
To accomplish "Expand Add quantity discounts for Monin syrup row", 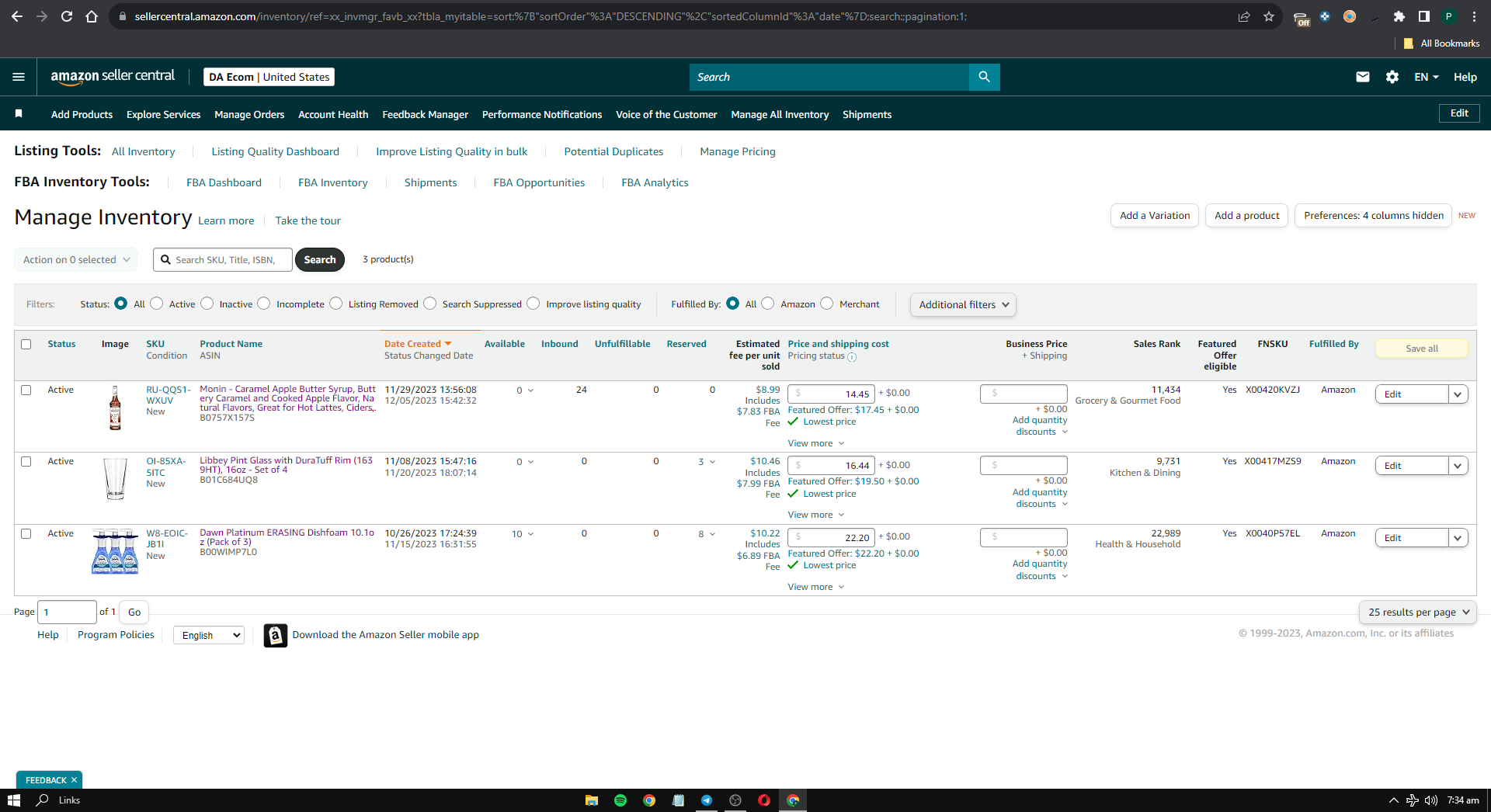I will coord(1040,426).
